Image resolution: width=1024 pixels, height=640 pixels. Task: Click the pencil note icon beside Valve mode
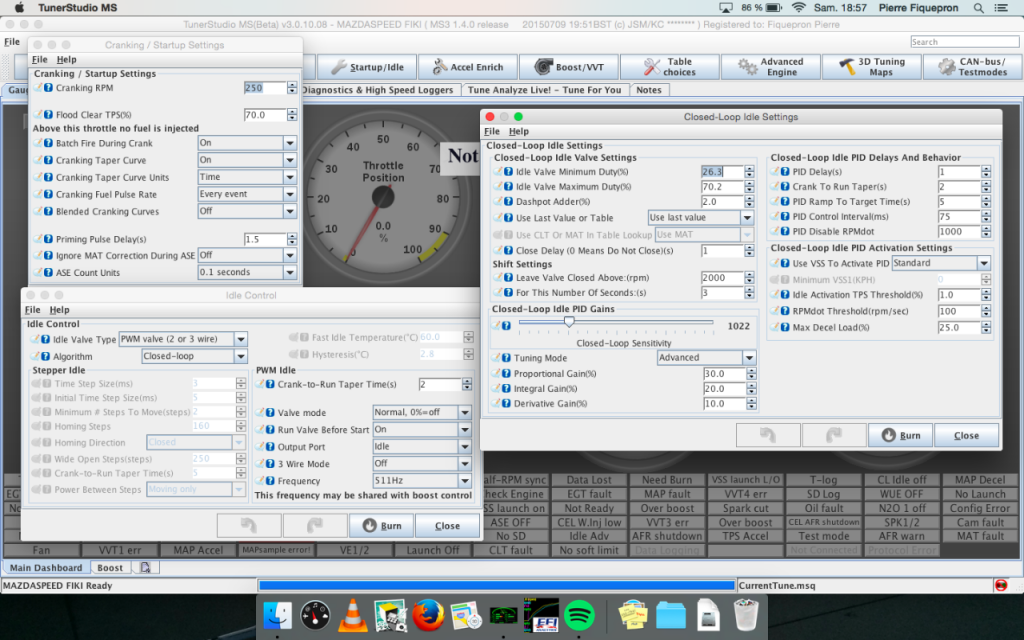pos(260,413)
